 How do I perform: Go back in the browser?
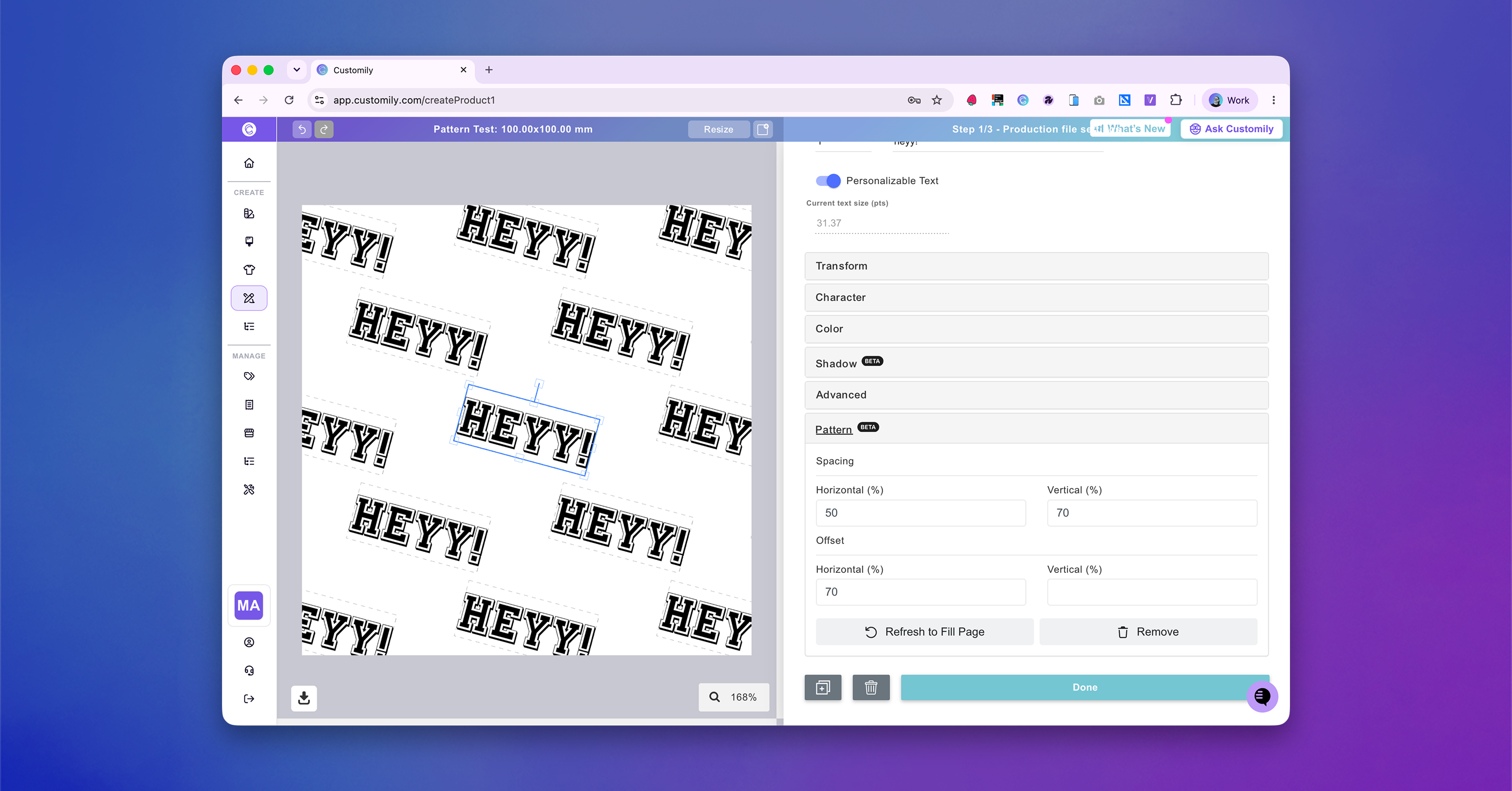[x=238, y=100]
